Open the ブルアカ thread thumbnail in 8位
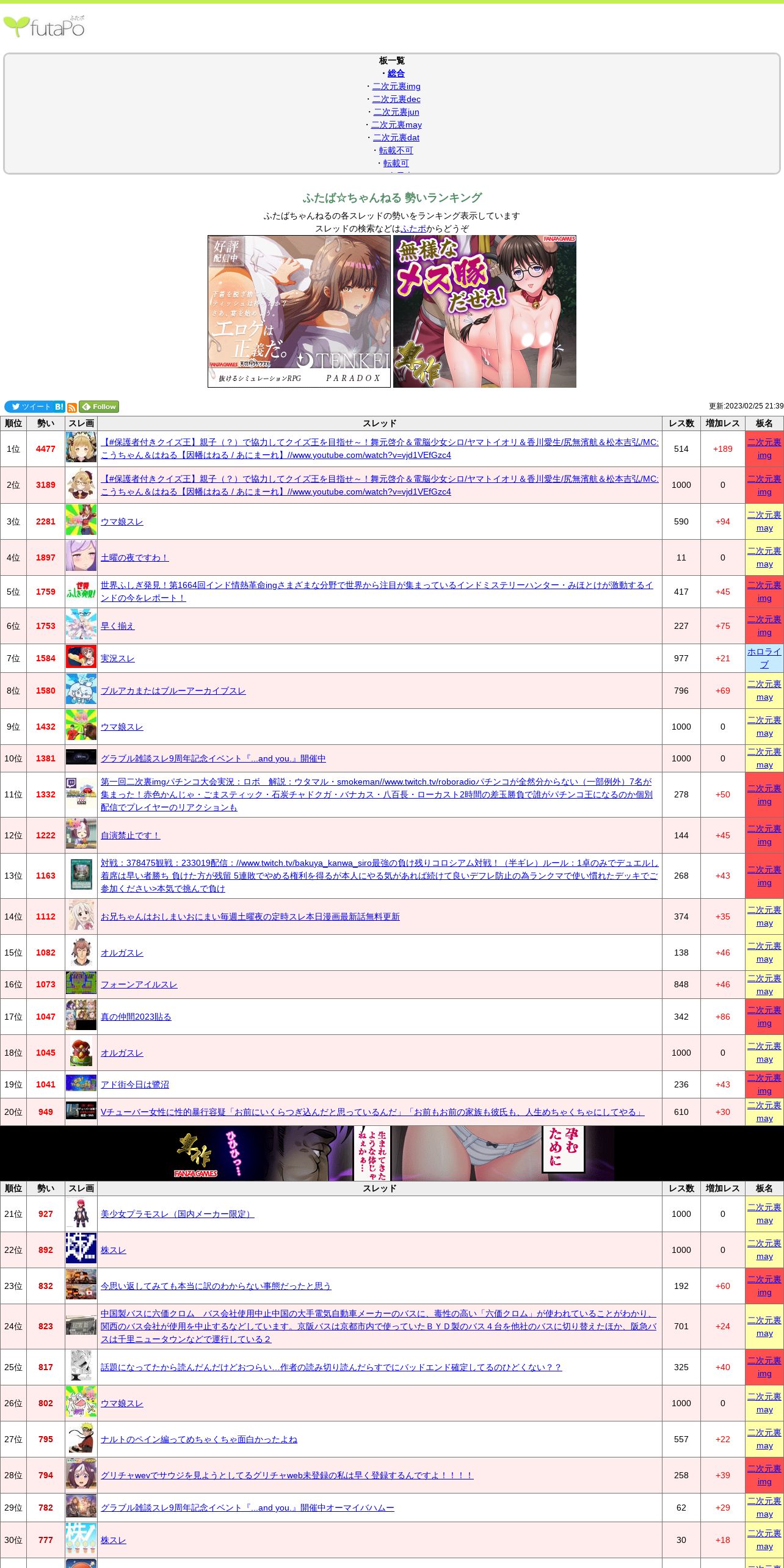Viewport: 784px width, 1568px height. [x=81, y=690]
